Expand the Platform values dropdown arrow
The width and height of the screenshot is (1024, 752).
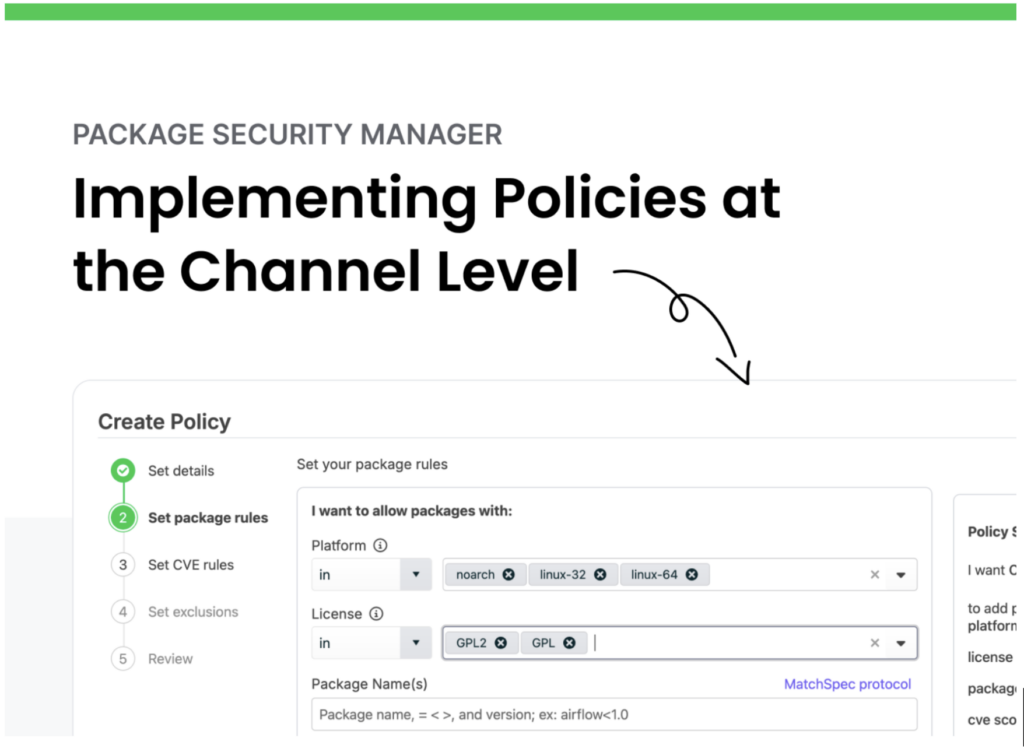click(x=900, y=575)
